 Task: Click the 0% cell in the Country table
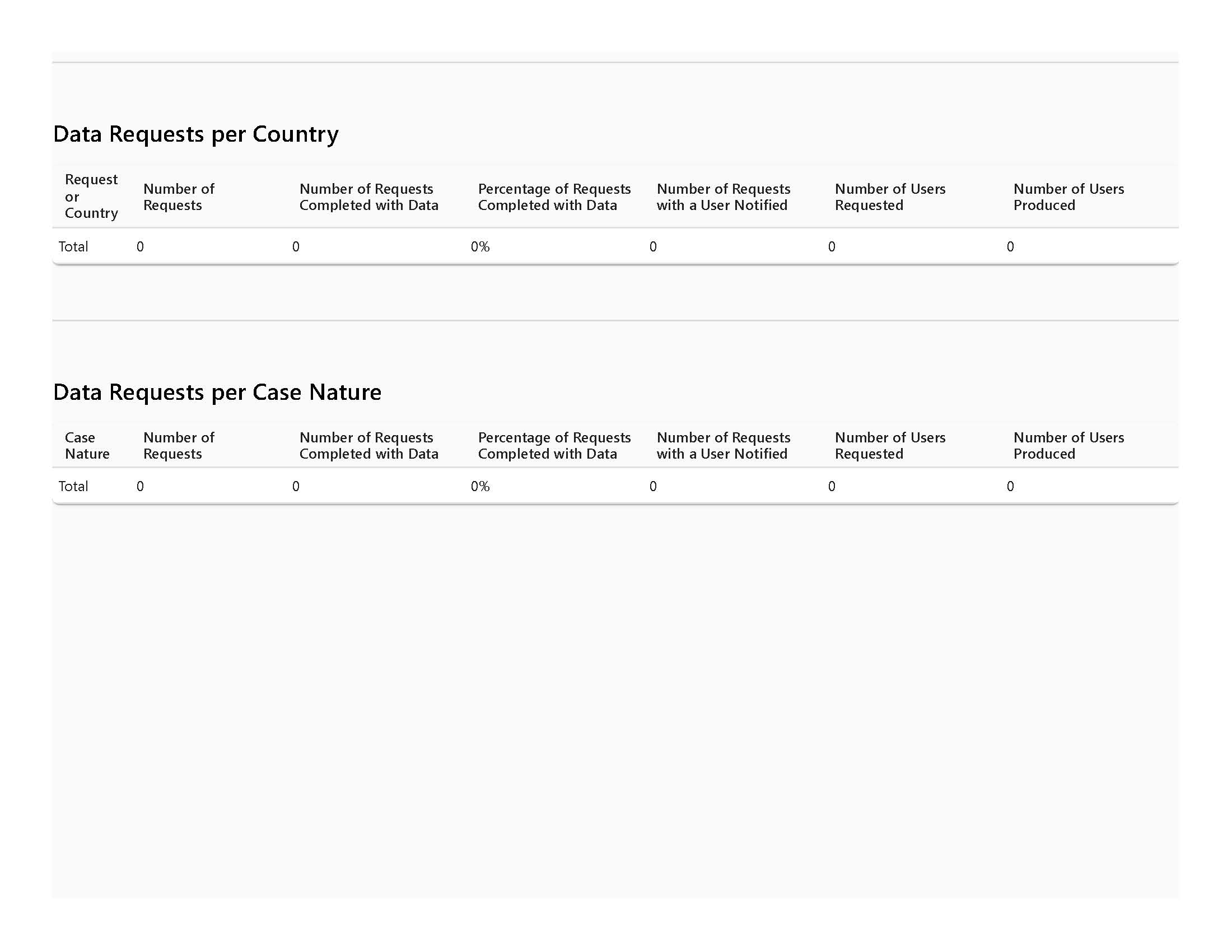tap(480, 246)
